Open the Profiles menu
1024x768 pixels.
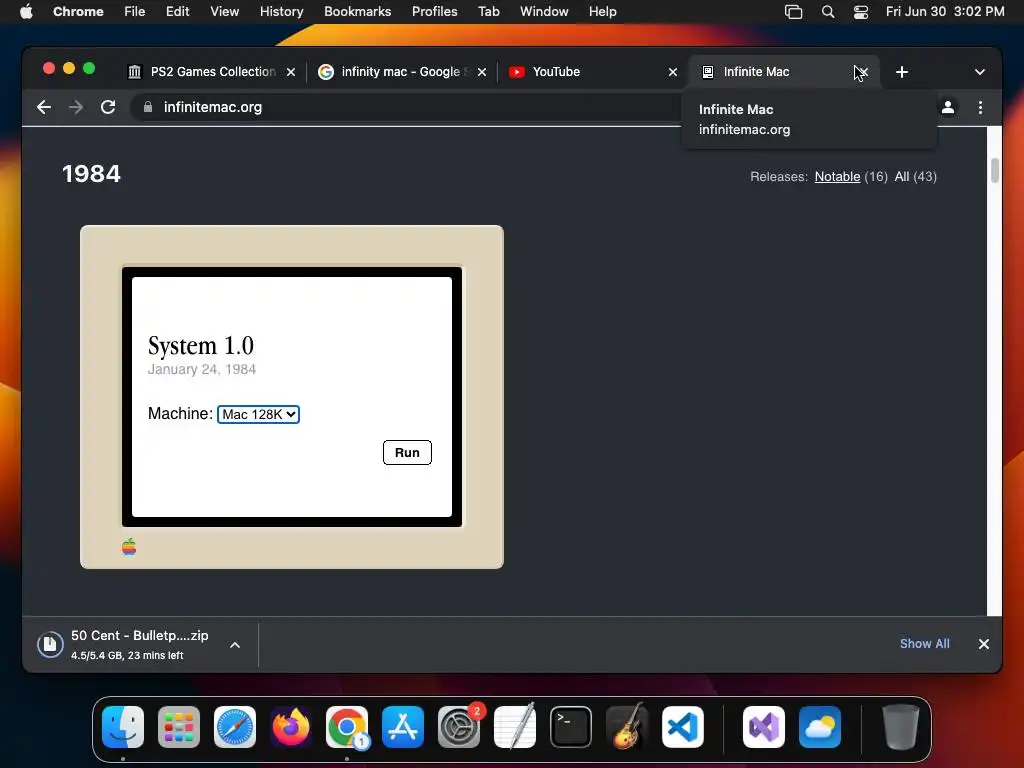coord(434,12)
